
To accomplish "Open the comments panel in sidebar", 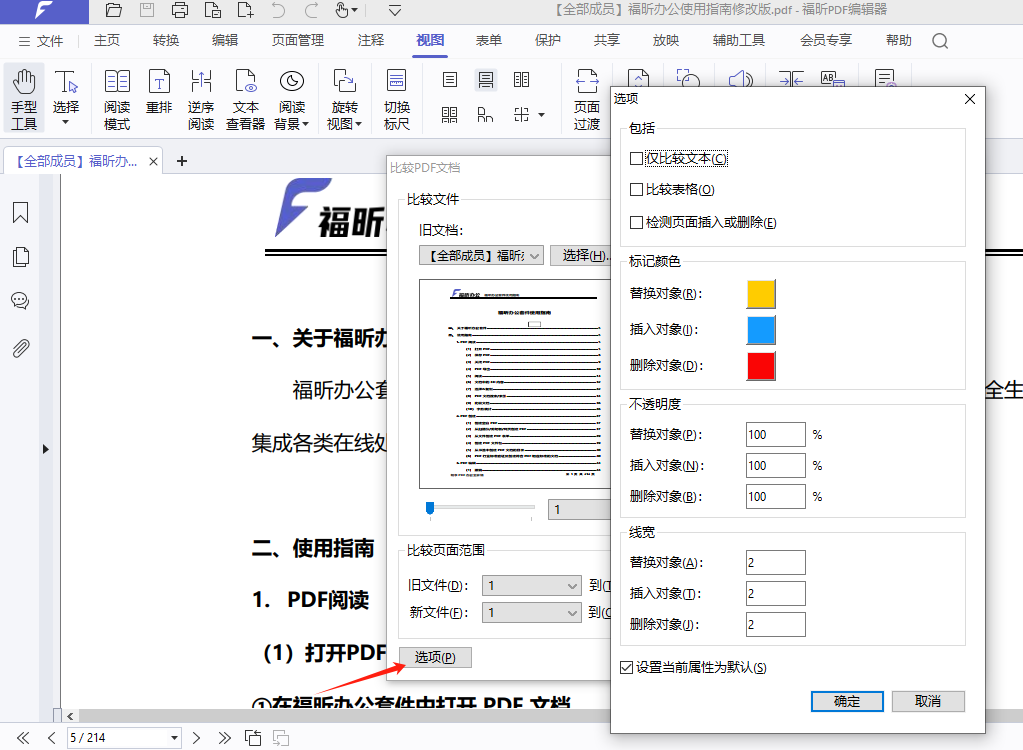I will [20, 301].
